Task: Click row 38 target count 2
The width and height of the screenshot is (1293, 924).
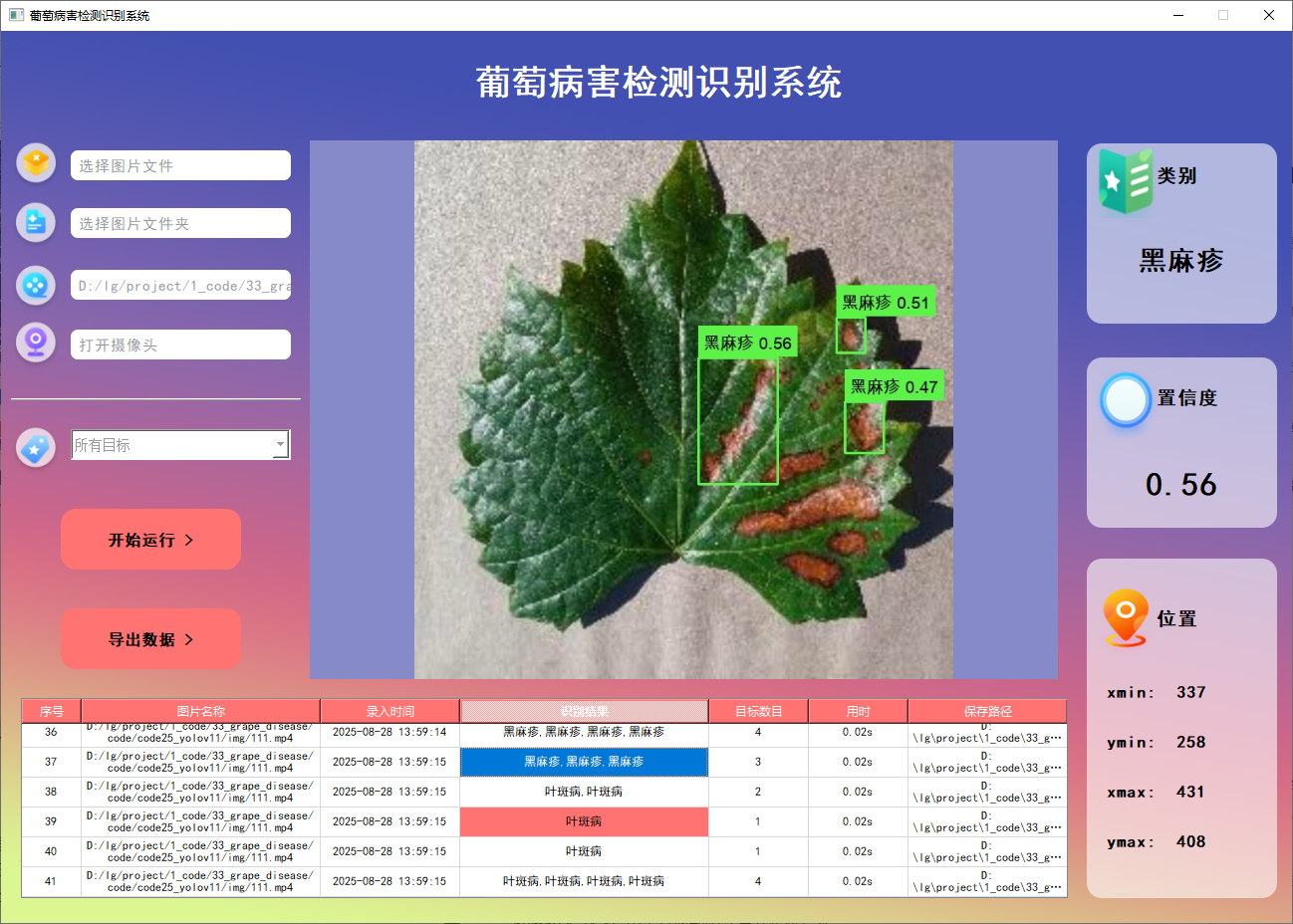Action: [x=758, y=792]
